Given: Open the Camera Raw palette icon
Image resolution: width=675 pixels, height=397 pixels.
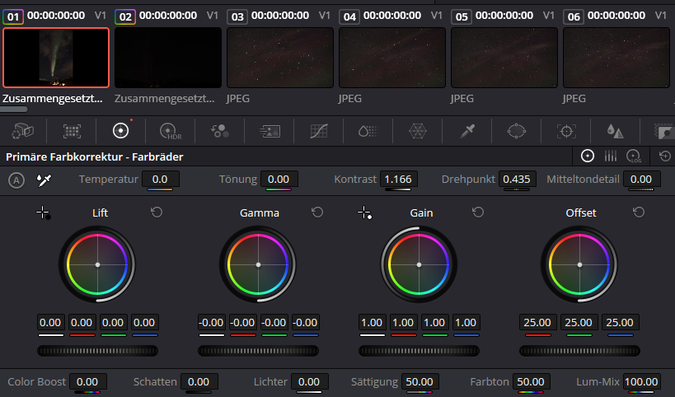Looking at the screenshot, I should pos(22,131).
